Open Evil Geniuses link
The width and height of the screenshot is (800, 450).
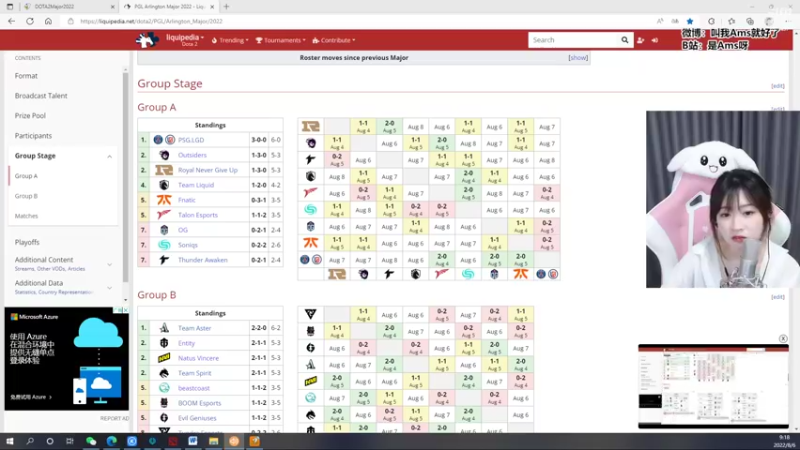pyautogui.click(x=197, y=418)
